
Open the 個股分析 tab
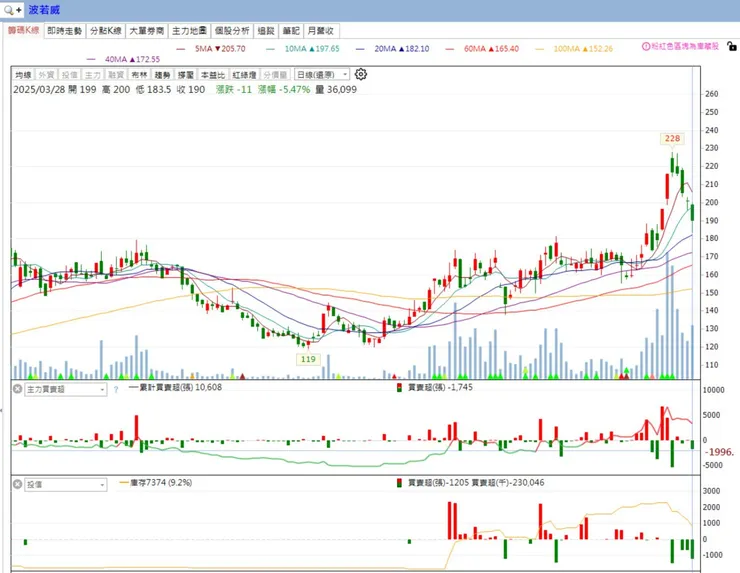[232, 31]
